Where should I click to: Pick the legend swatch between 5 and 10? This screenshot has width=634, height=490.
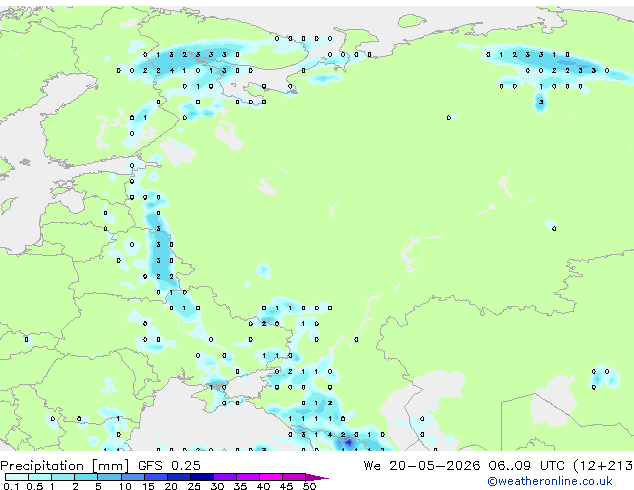point(109,477)
